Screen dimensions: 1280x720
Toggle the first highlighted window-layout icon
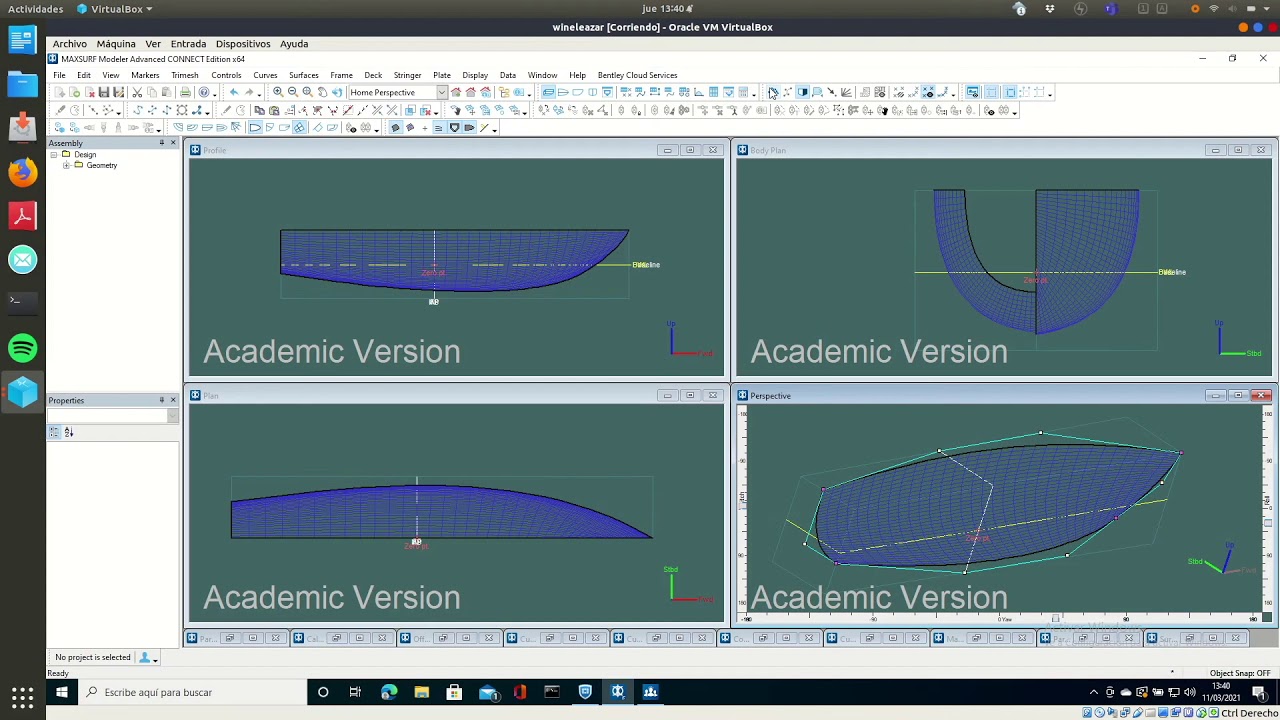click(x=992, y=92)
